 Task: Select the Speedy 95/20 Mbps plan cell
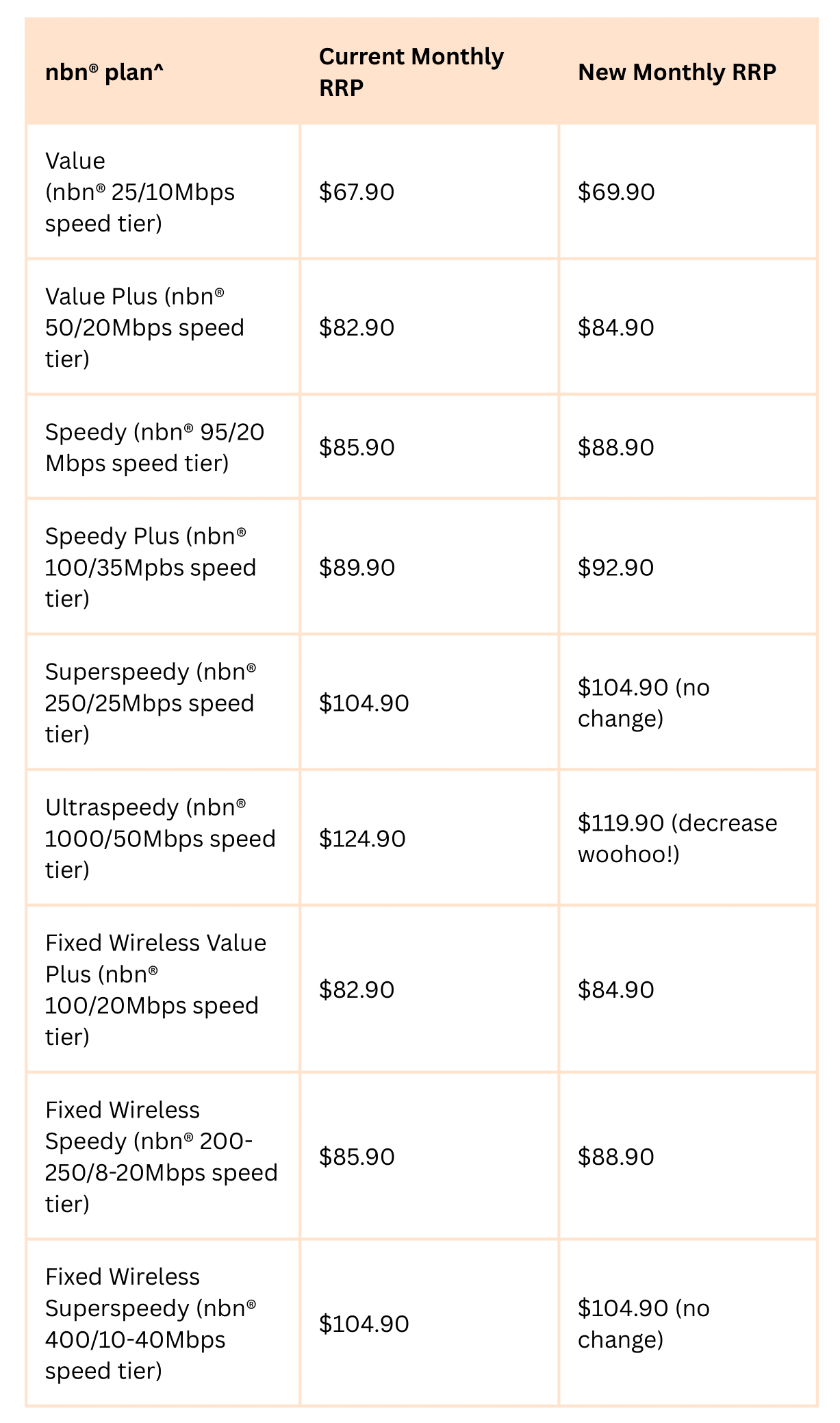click(x=163, y=447)
